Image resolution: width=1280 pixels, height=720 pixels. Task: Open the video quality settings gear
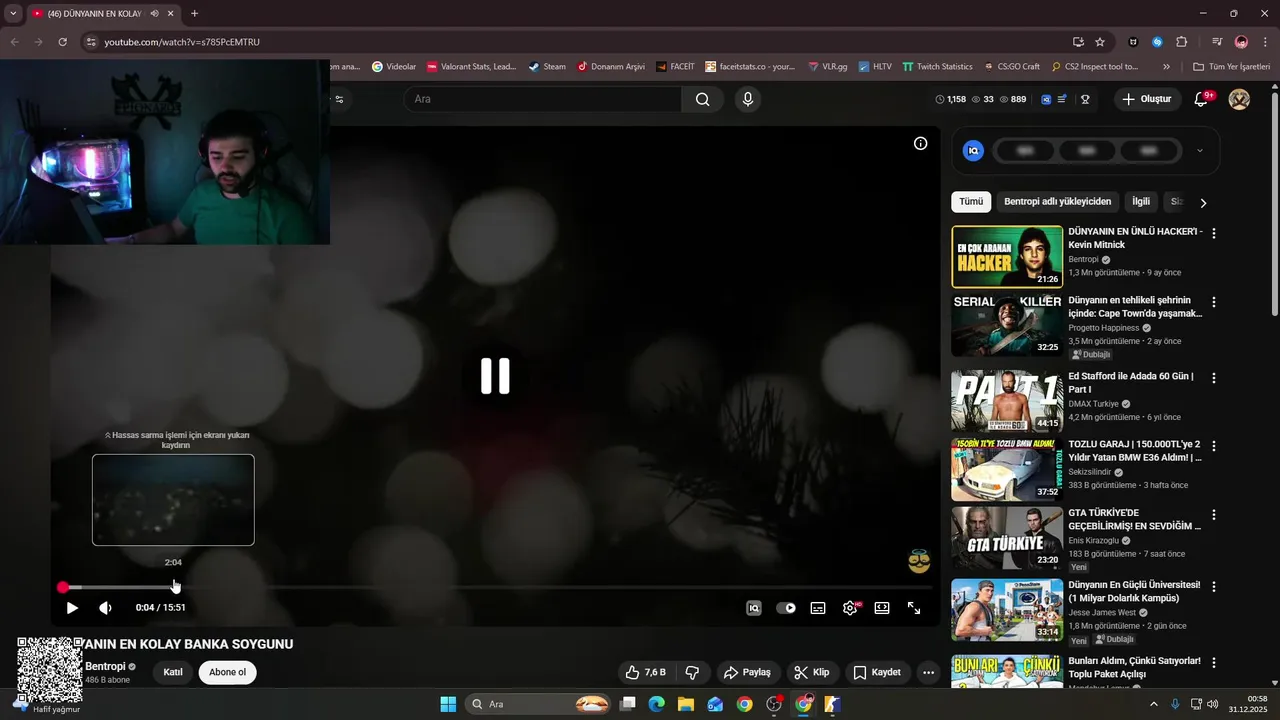coord(851,608)
